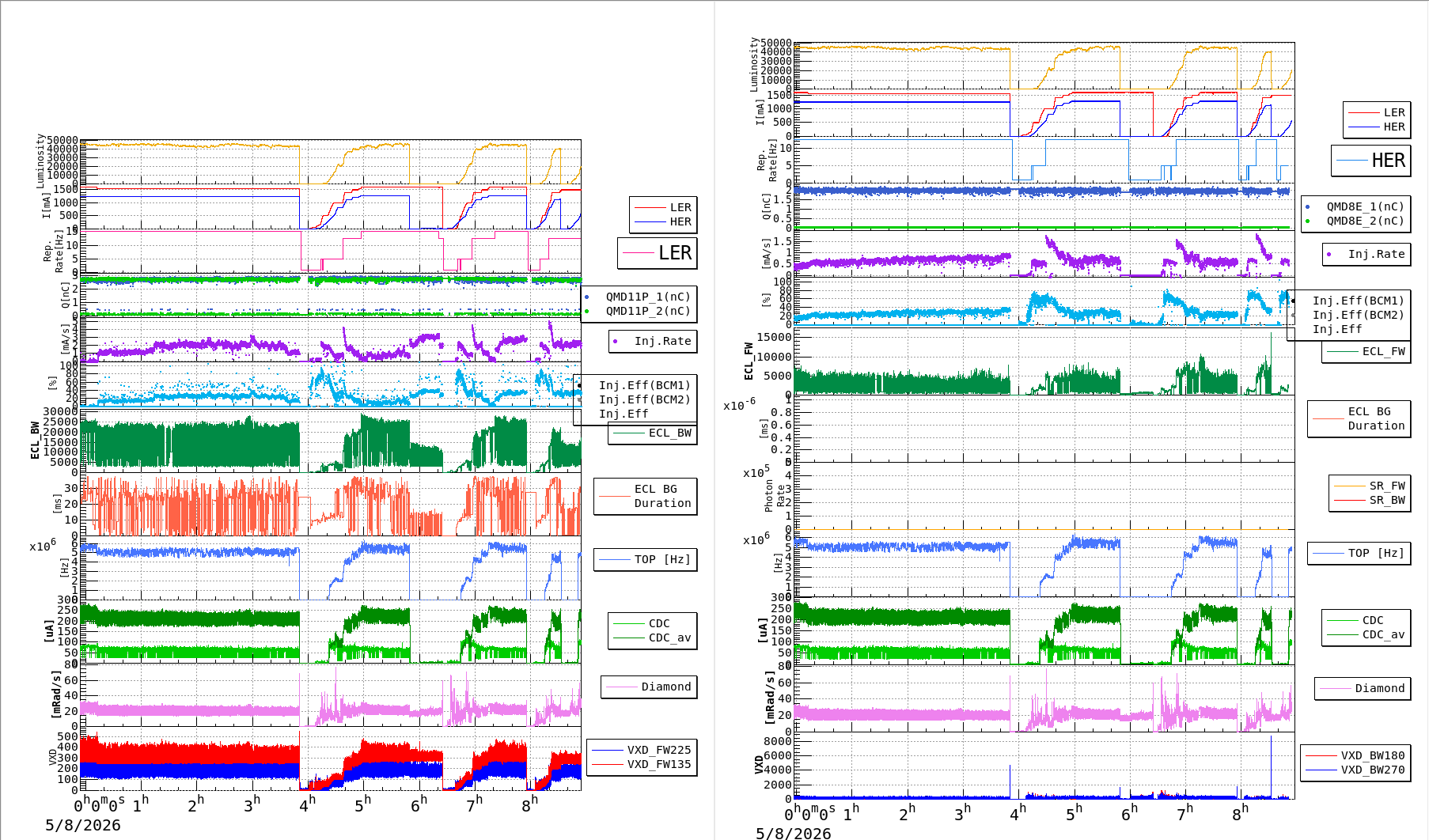Click the LER panel luminosity plot area
The width and height of the screenshot is (1429, 840).
point(331,162)
